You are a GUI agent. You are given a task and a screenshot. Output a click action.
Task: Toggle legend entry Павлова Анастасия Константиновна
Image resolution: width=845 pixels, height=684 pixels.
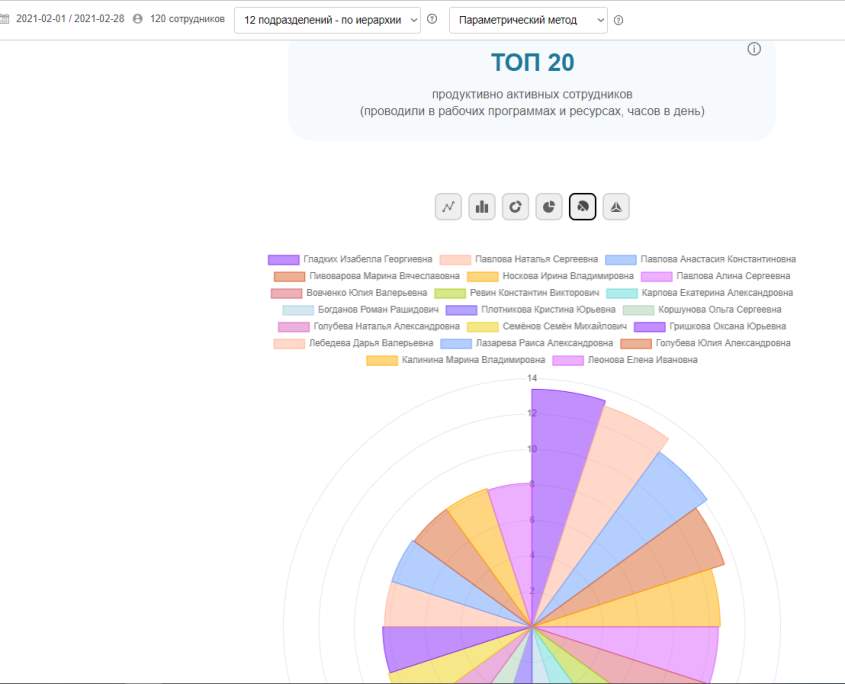pyautogui.click(x=701, y=259)
